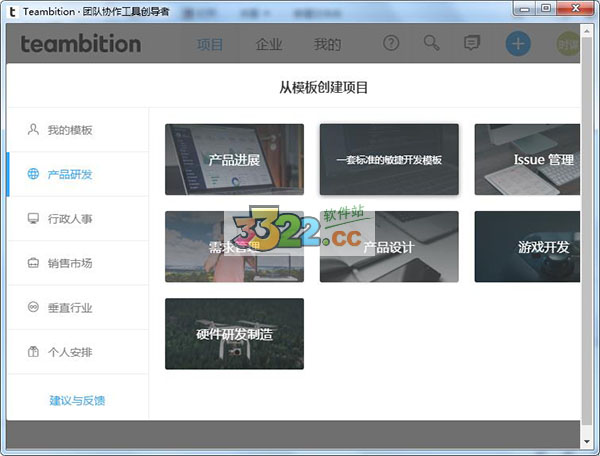Switch to the 销售市场 category
Image resolution: width=600 pixels, height=456 pixels.
(x=70, y=263)
